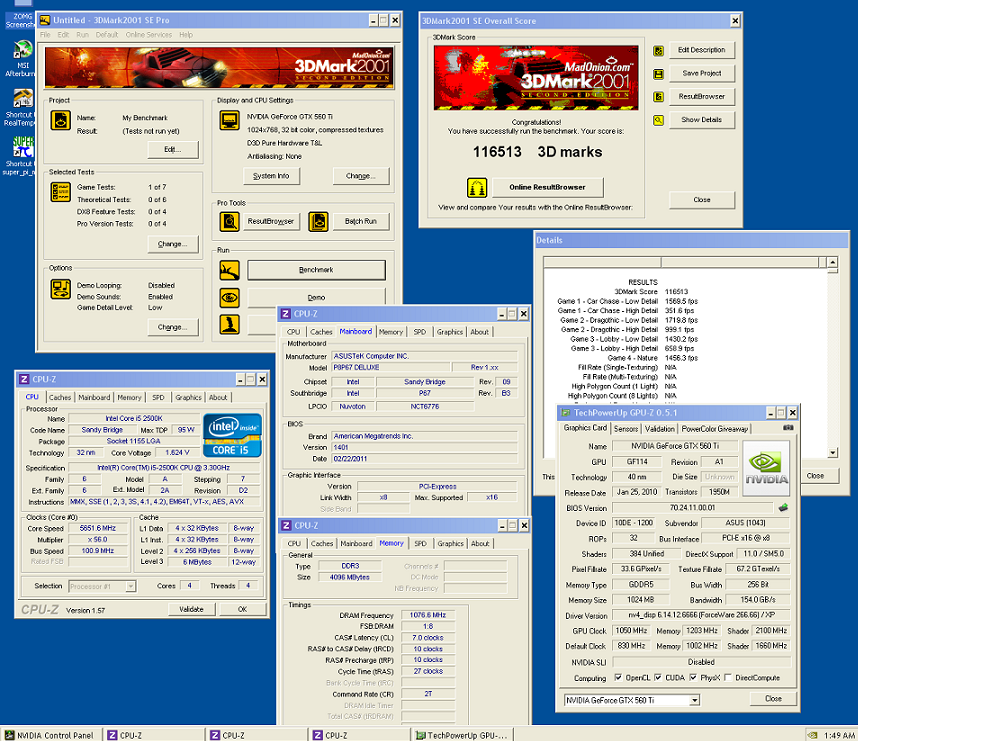
Task: Click the System Info button
Action: pyautogui.click(x=271, y=176)
